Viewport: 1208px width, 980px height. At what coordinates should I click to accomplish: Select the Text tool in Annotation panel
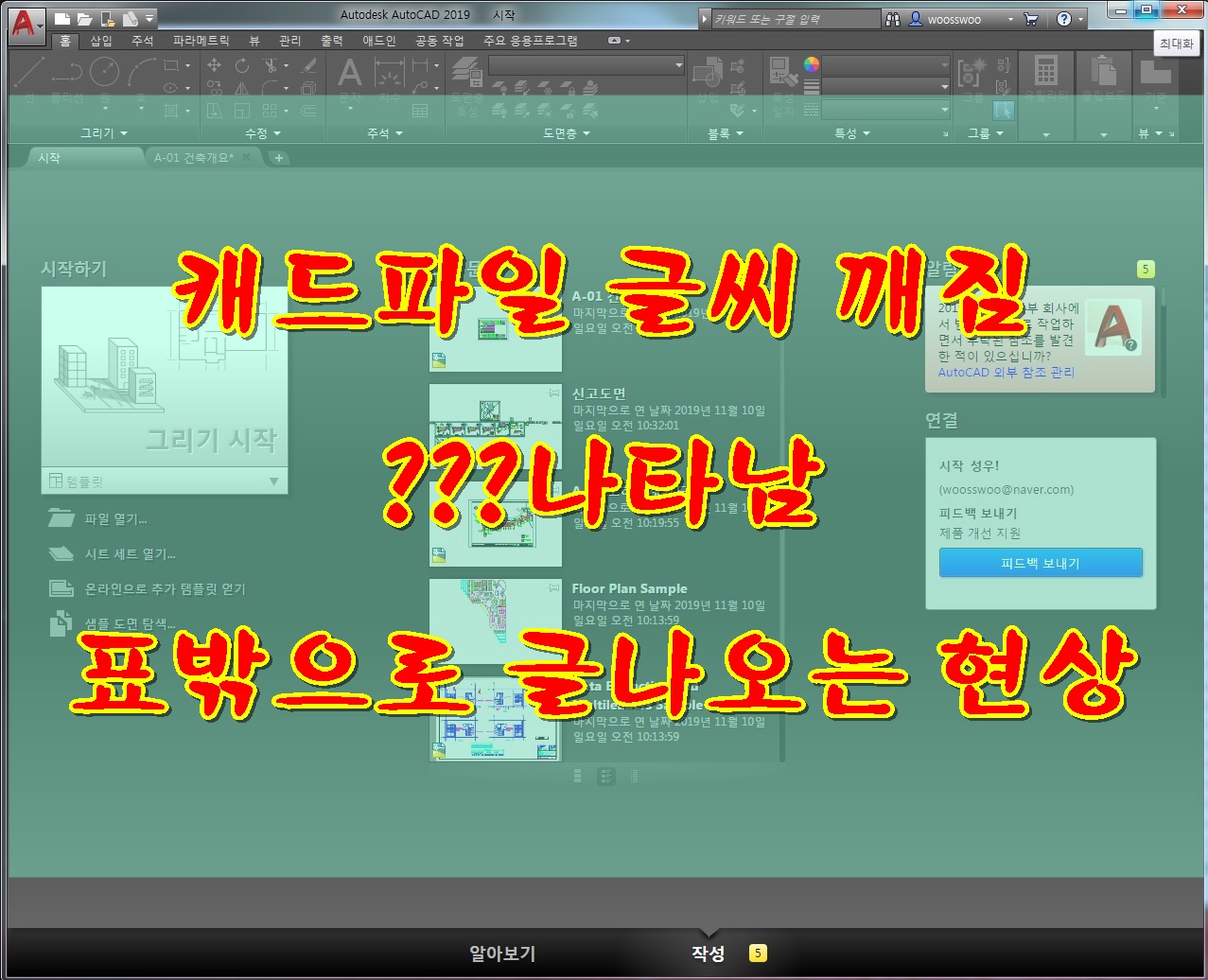350,74
